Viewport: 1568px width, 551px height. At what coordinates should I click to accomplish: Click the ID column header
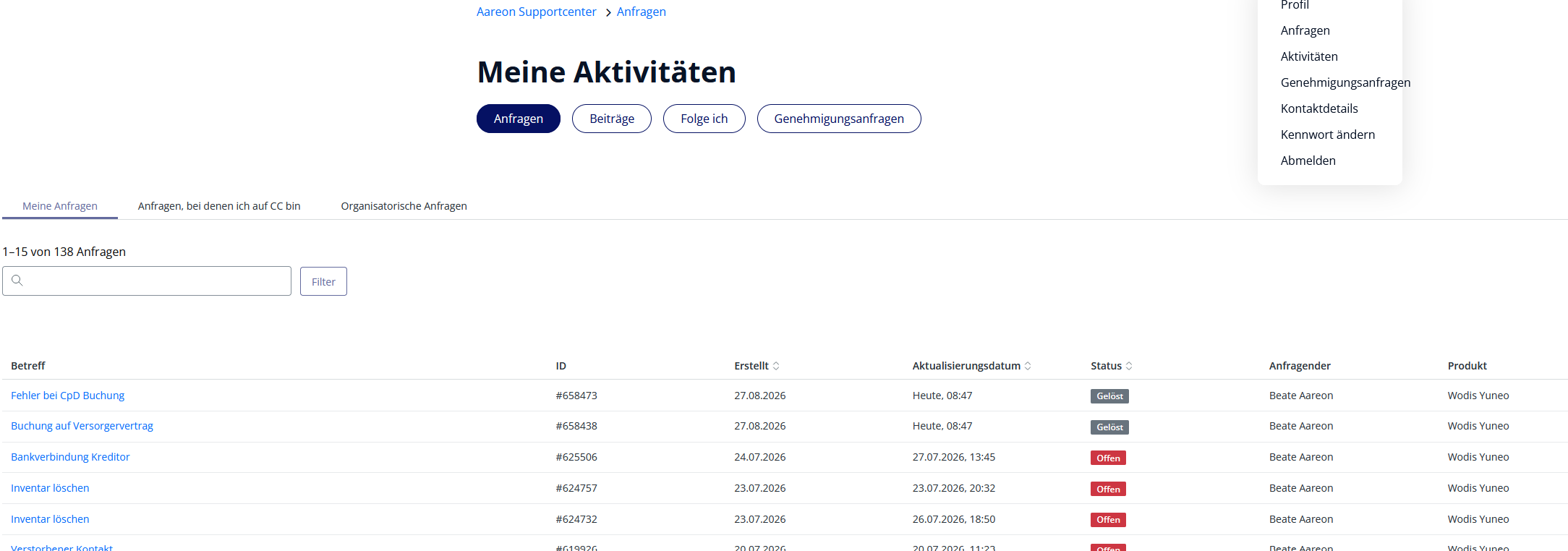point(561,366)
